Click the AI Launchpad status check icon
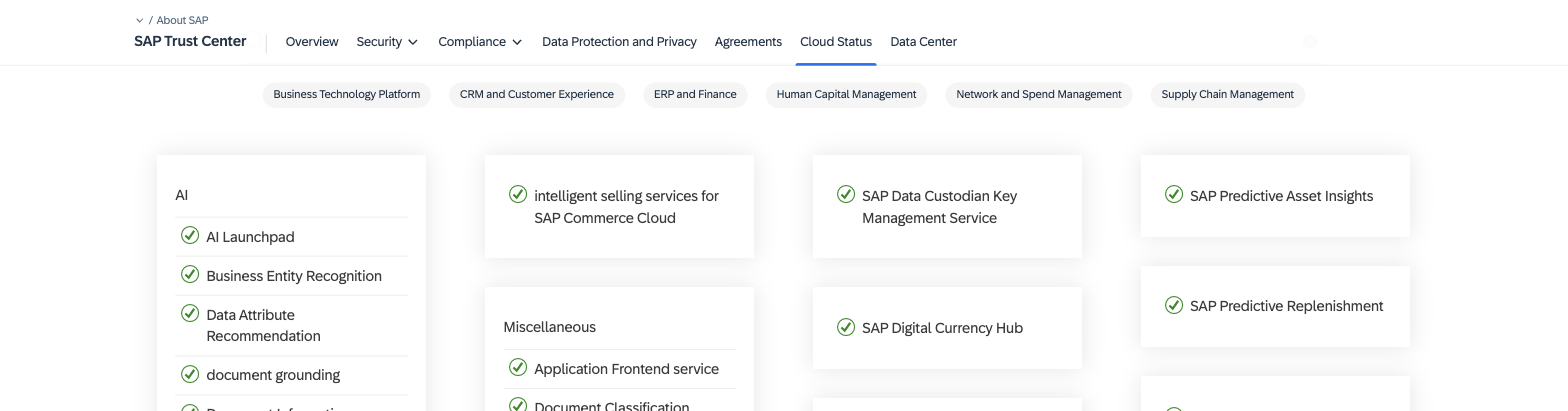This screenshot has width=1568, height=411. (x=189, y=236)
